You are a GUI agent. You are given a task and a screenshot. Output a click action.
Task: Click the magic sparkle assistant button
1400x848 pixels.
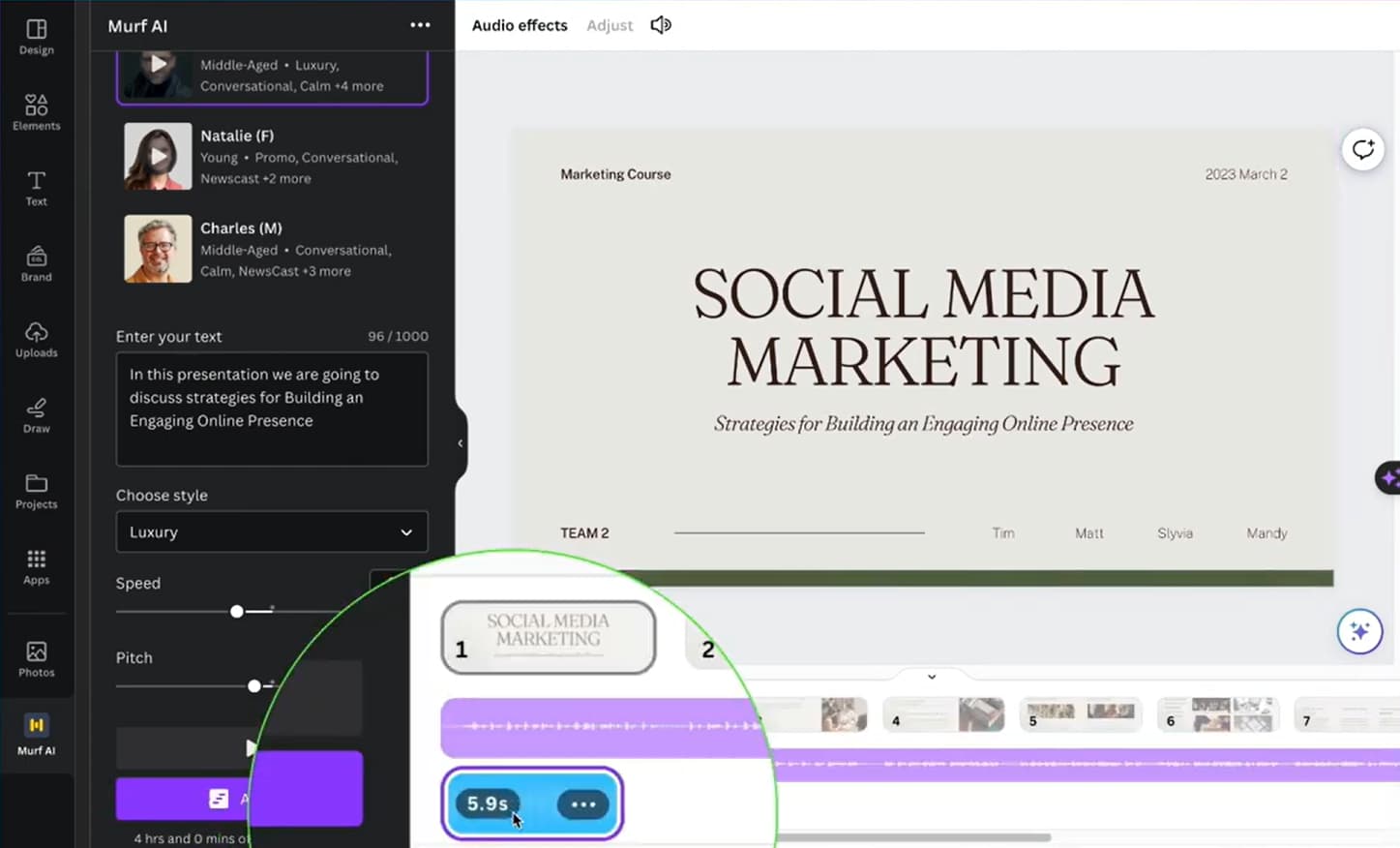tap(1359, 632)
